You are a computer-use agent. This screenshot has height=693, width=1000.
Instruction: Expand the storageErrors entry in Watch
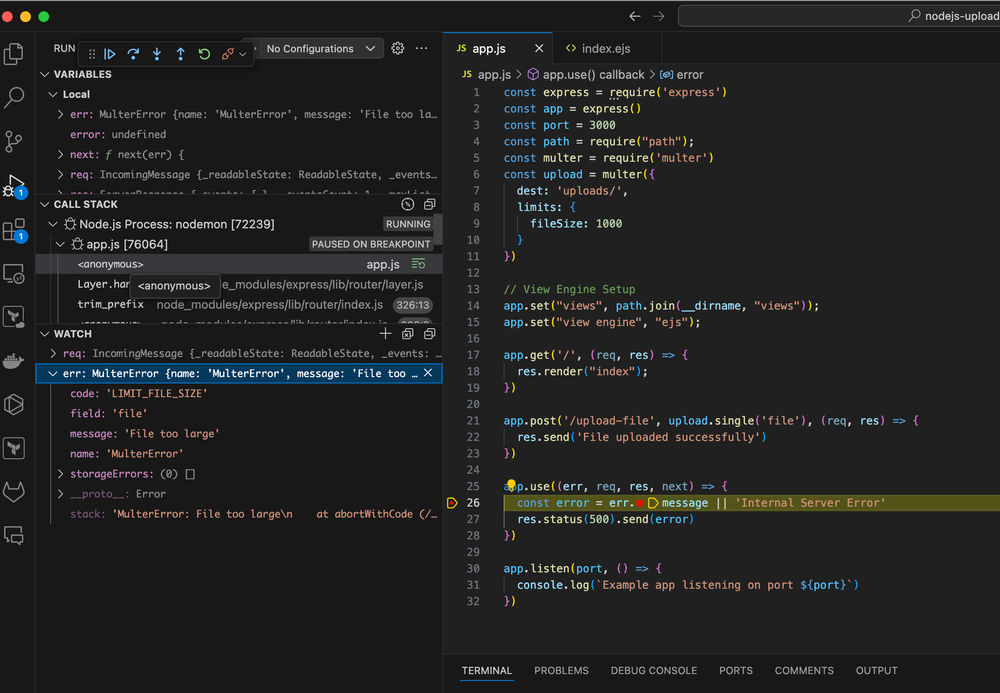click(62, 474)
